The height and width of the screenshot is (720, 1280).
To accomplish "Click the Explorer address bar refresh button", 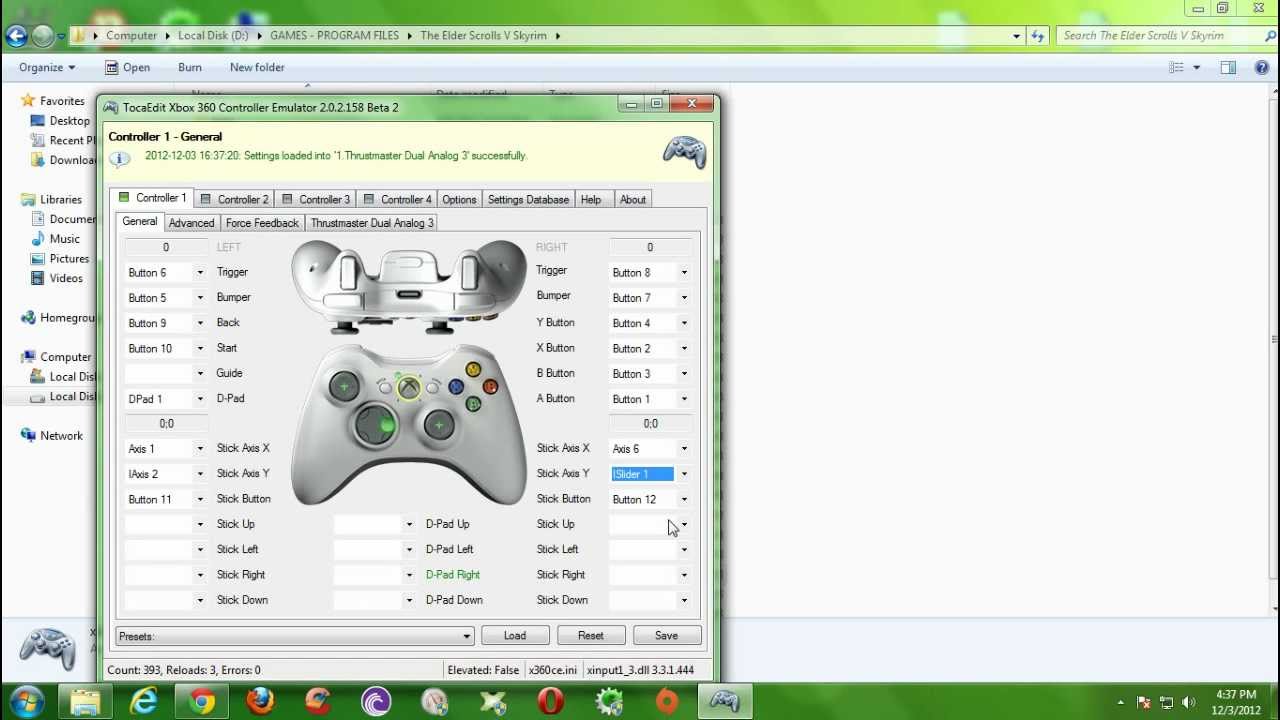I will [x=1039, y=35].
